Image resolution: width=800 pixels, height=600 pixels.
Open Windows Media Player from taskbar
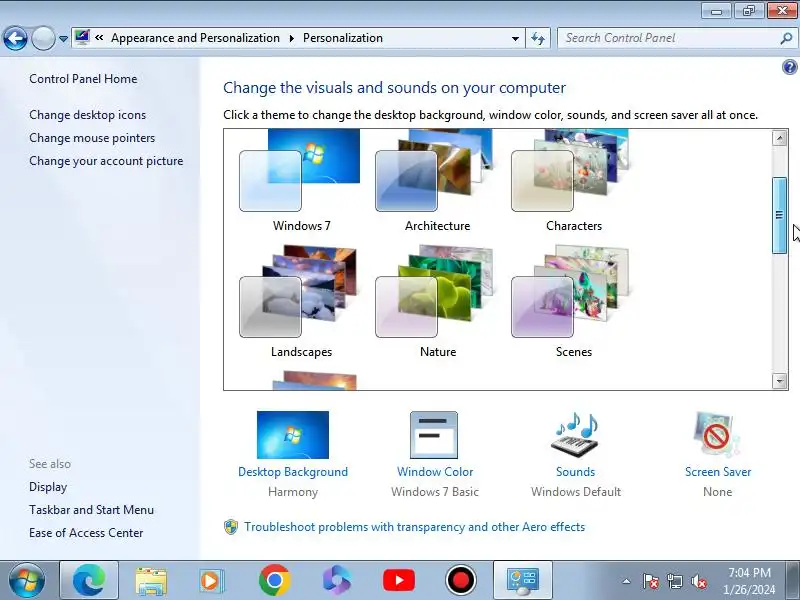pos(211,581)
